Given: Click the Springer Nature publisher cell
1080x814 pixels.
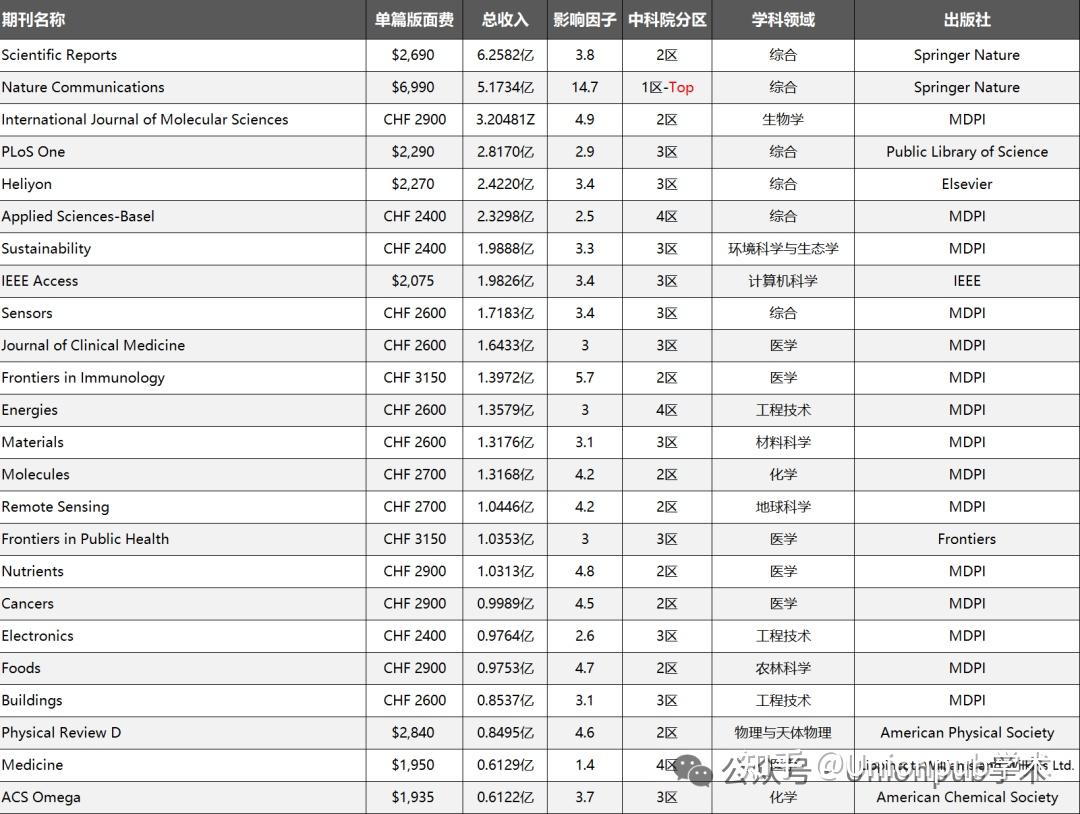Looking at the screenshot, I should tap(965, 55).
